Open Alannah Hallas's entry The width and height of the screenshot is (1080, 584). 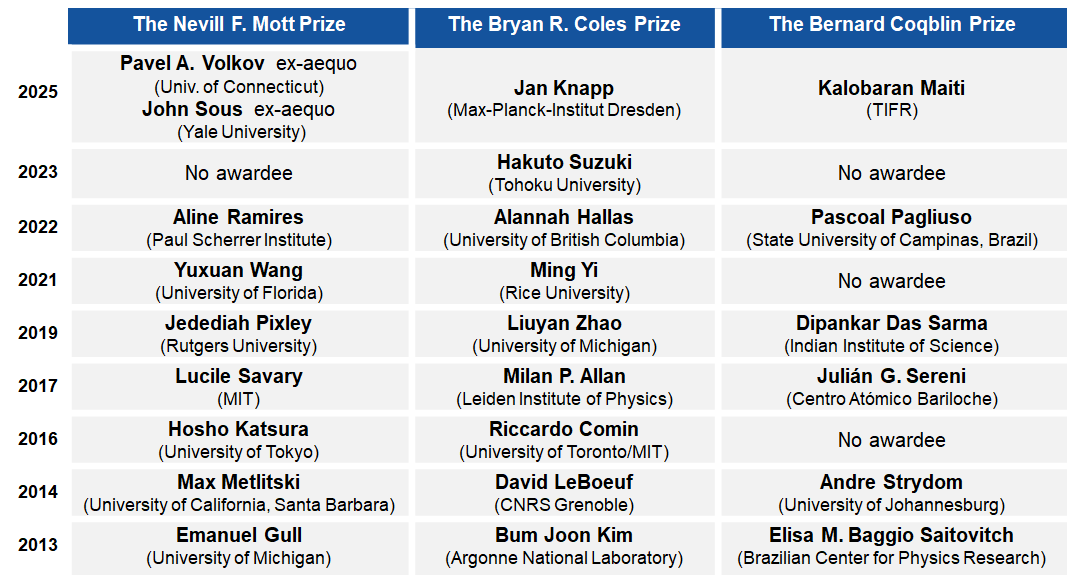(564, 217)
